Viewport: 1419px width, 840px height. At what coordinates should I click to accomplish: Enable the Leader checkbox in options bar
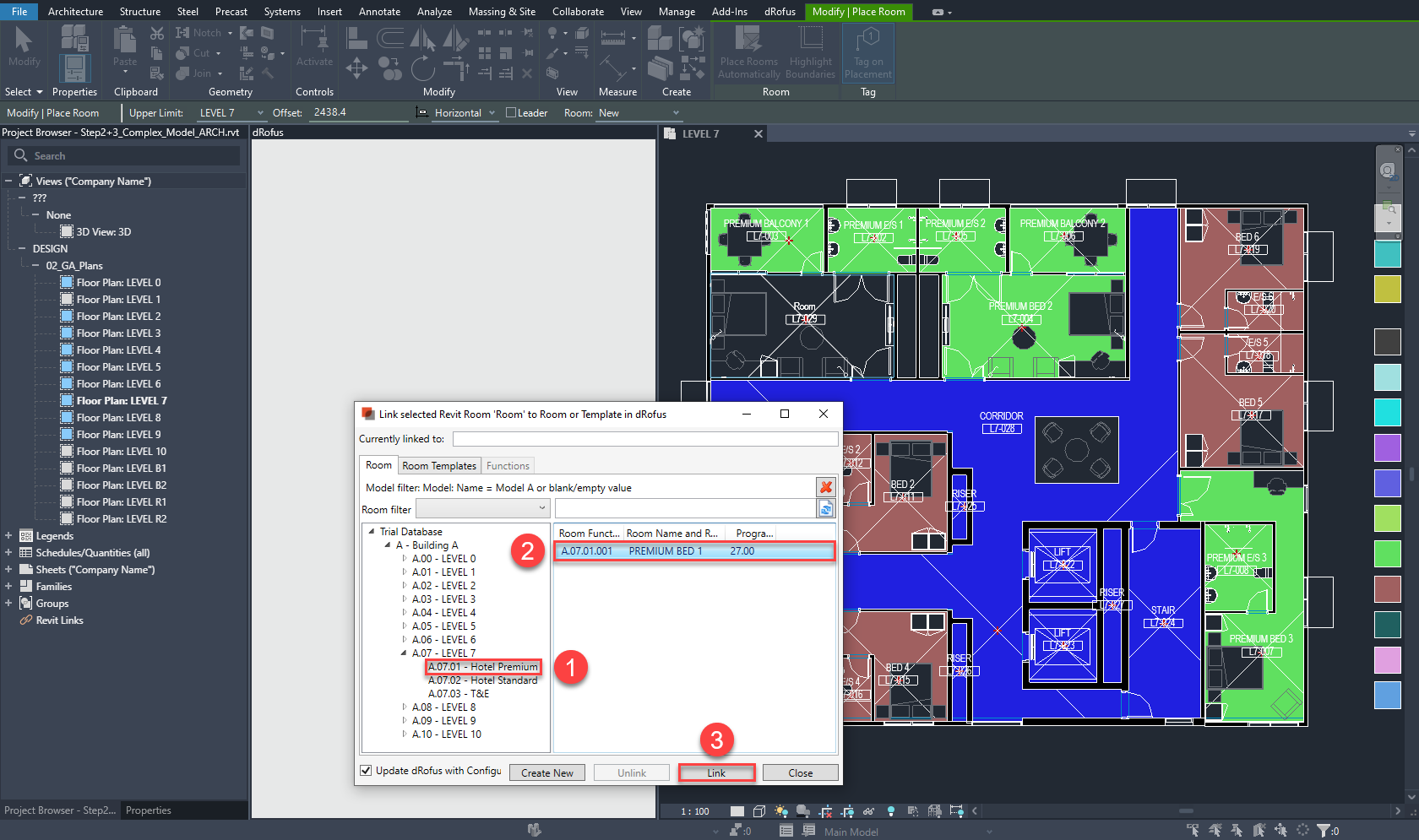pyautogui.click(x=510, y=112)
